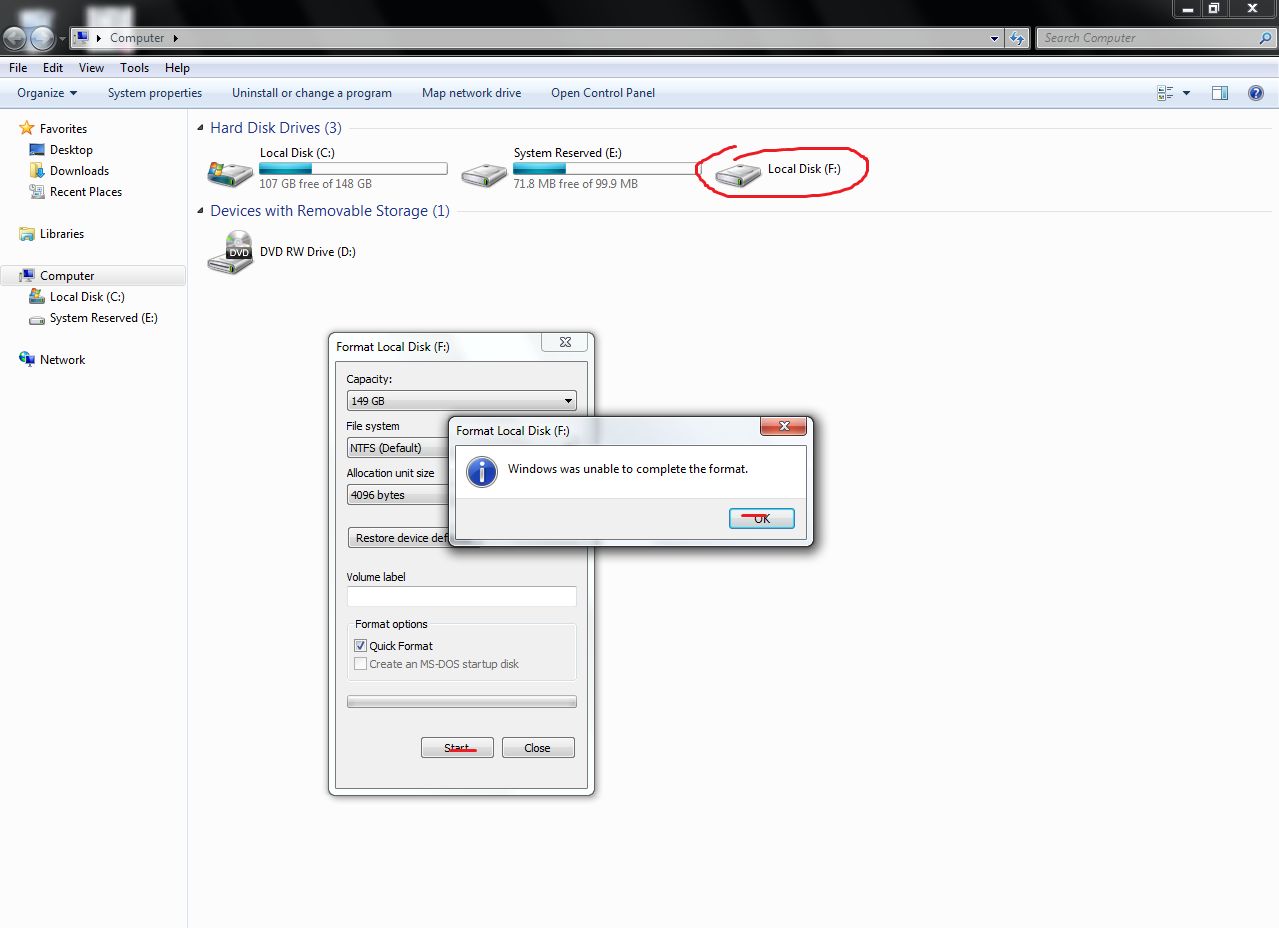Click the computer icon in address bar
The width and height of the screenshot is (1279, 928).
click(82, 38)
